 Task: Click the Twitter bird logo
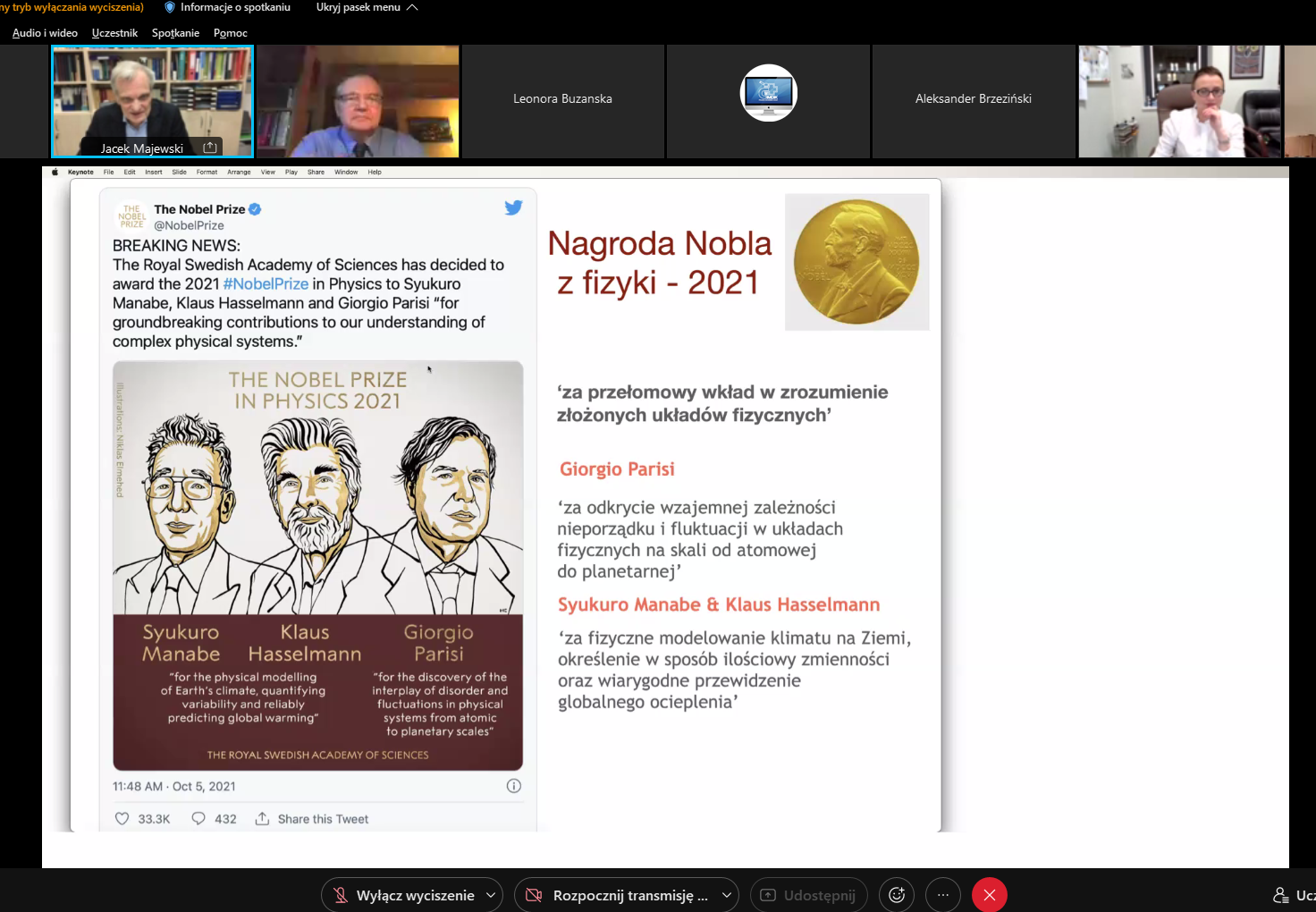click(x=513, y=207)
